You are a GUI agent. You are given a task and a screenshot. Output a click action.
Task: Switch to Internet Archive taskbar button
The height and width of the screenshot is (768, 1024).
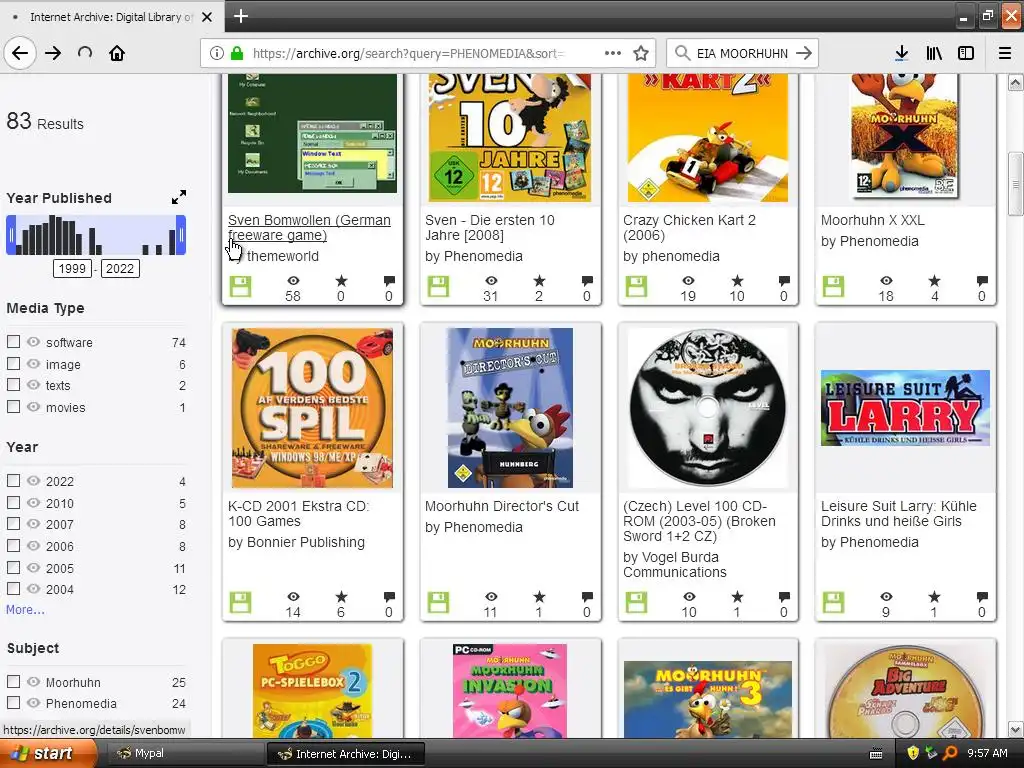coord(346,754)
